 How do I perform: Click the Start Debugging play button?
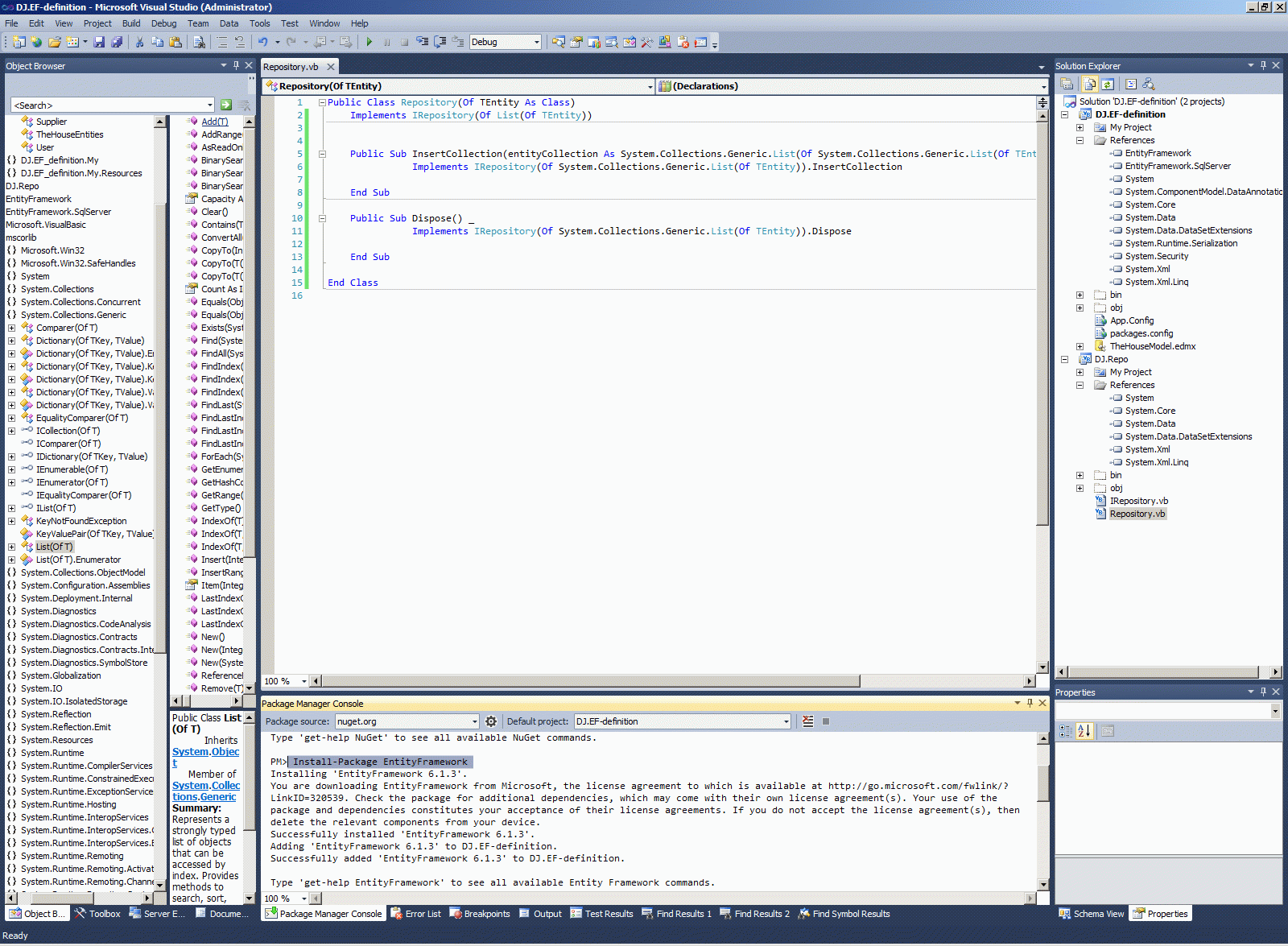pos(369,42)
